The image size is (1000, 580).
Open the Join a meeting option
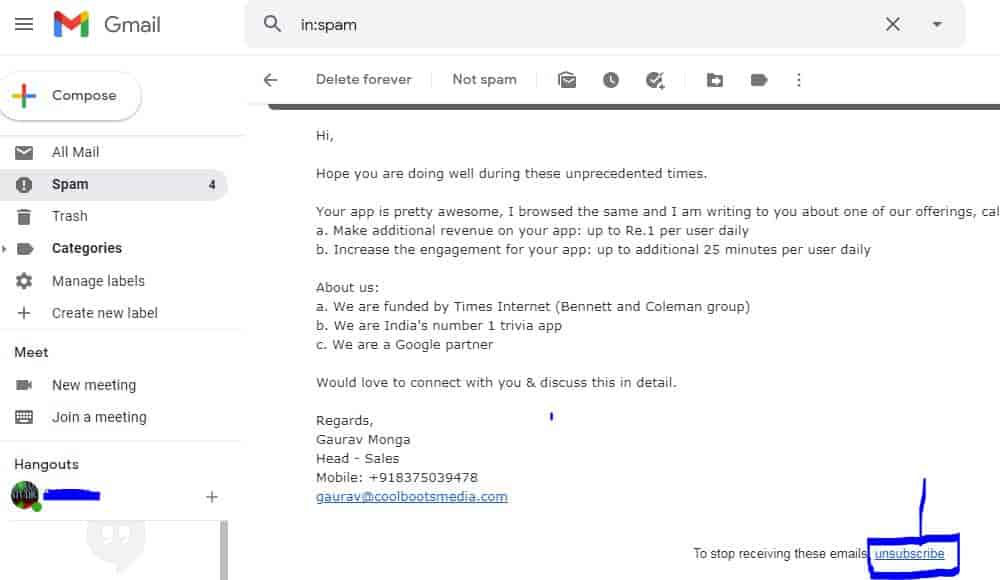click(x=99, y=417)
